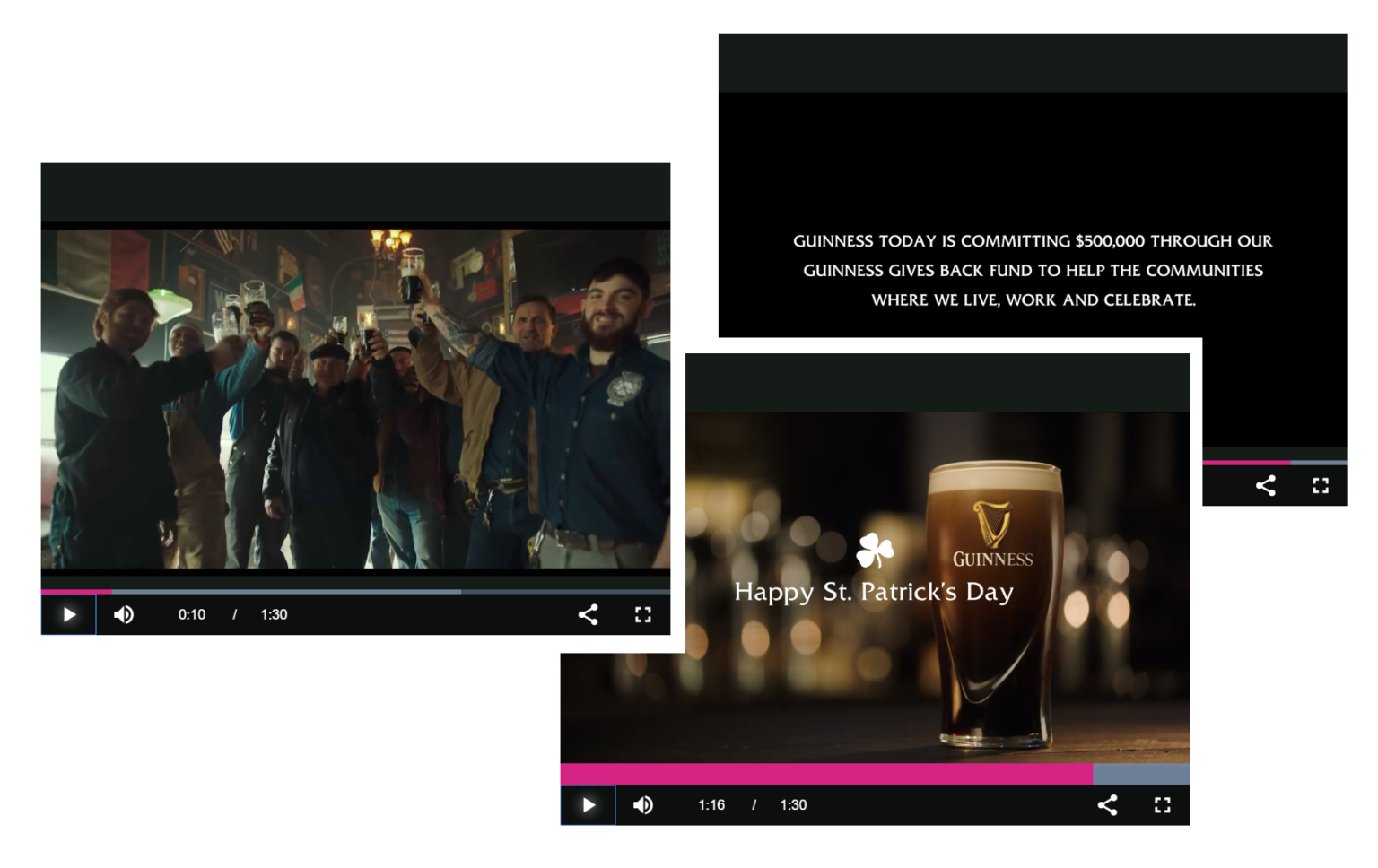Mute the video of men toasting

(x=124, y=615)
